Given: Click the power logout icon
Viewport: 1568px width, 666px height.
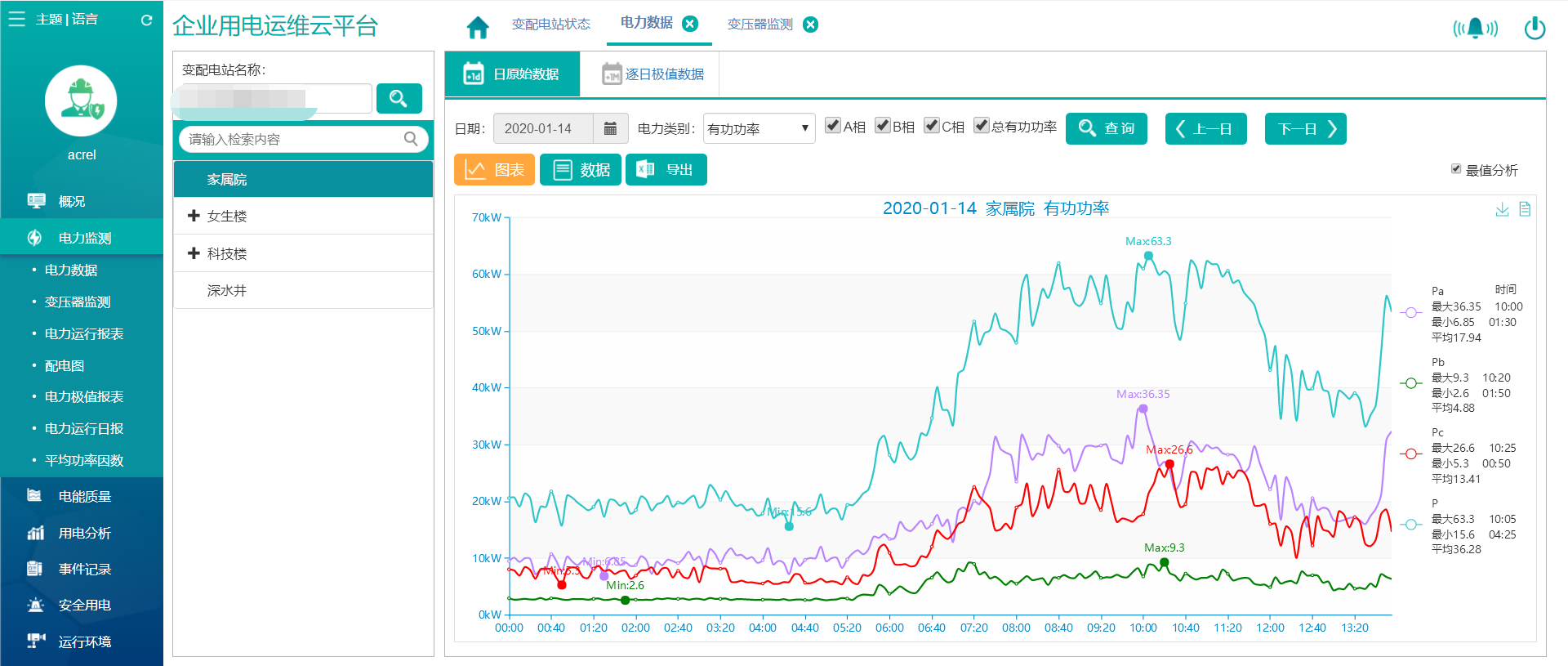Looking at the screenshot, I should pyautogui.click(x=1535, y=28).
